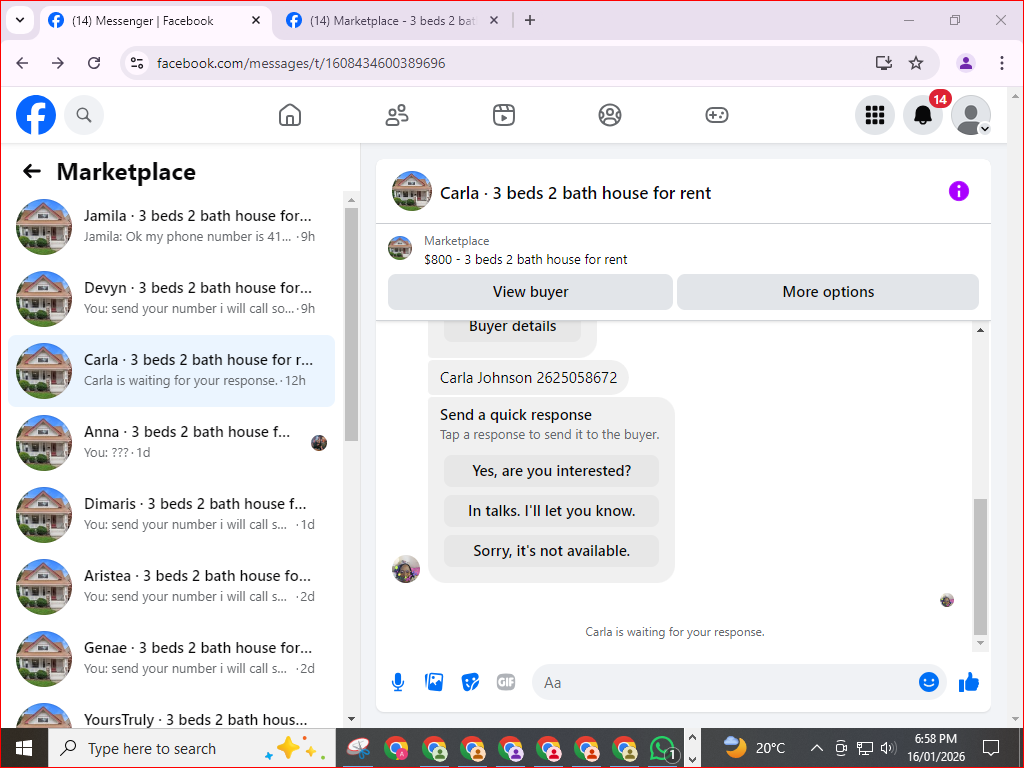Send a thumbs-up like

pyautogui.click(x=969, y=682)
